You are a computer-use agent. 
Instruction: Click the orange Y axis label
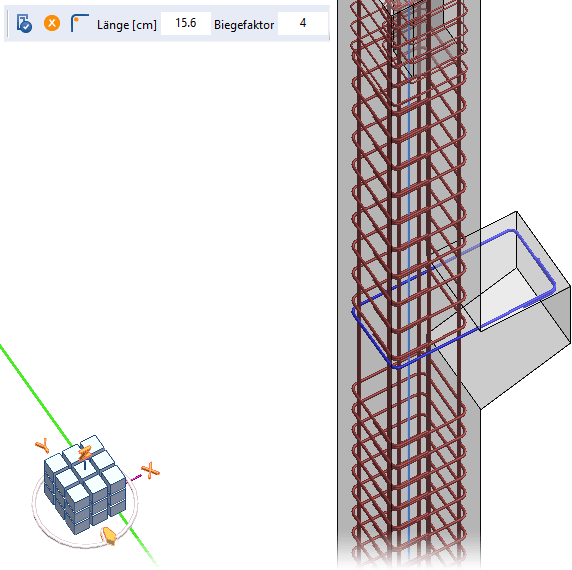[x=42, y=446]
